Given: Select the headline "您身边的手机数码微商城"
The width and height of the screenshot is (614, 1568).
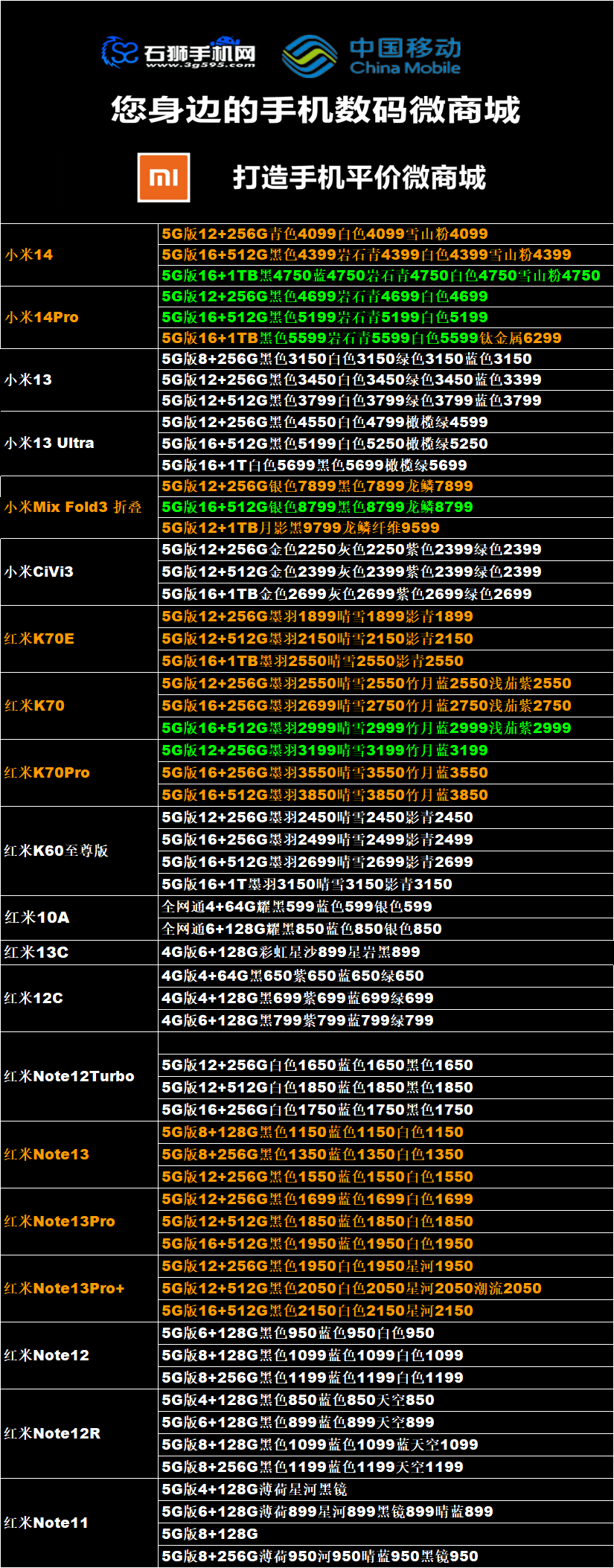Looking at the screenshot, I should (x=316, y=110).
